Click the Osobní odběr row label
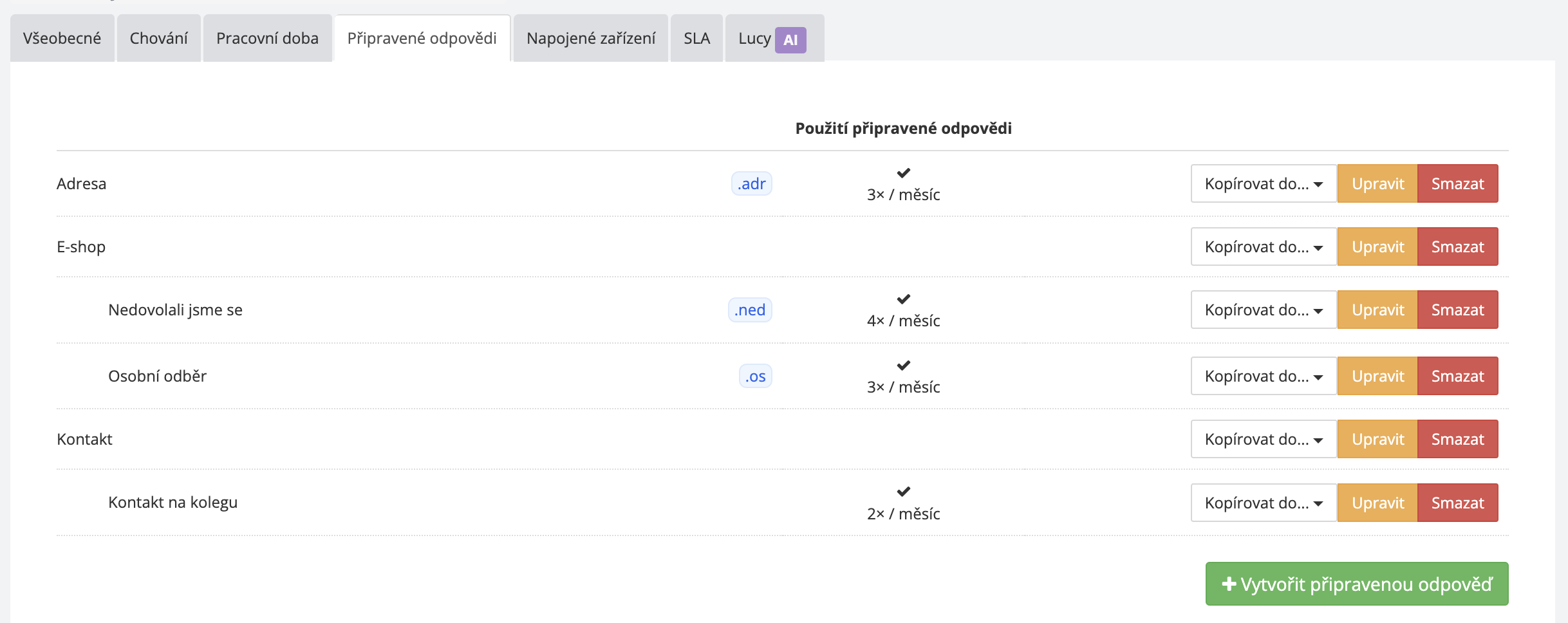The height and width of the screenshot is (623, 1568). coord(157,376)
